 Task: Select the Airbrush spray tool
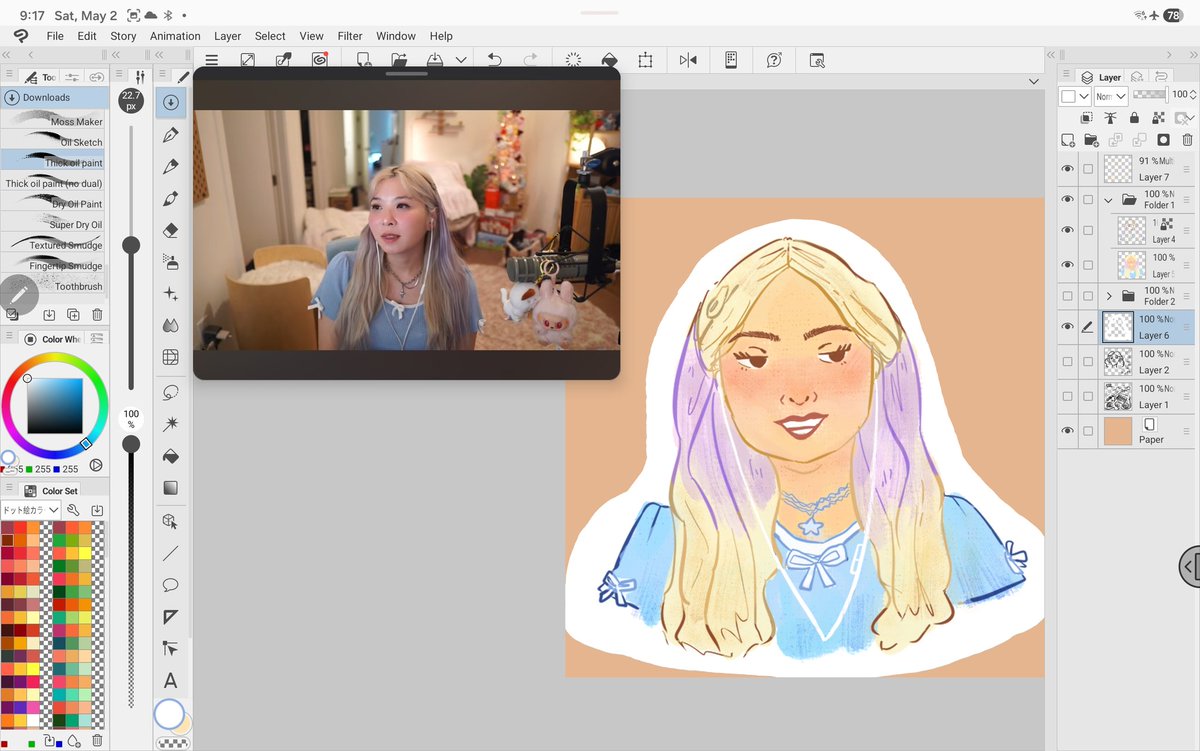(170, 262)
